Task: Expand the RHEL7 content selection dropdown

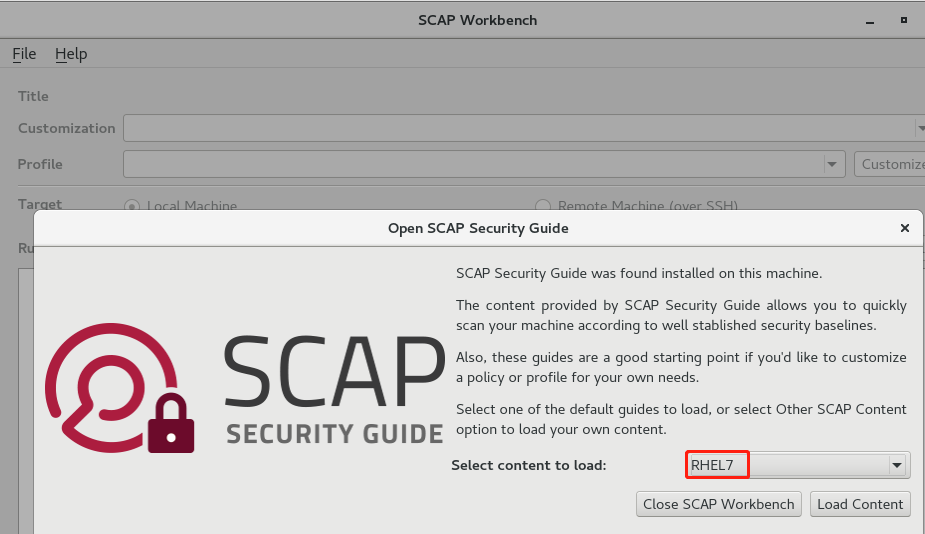Action: (x=897, y=465)
